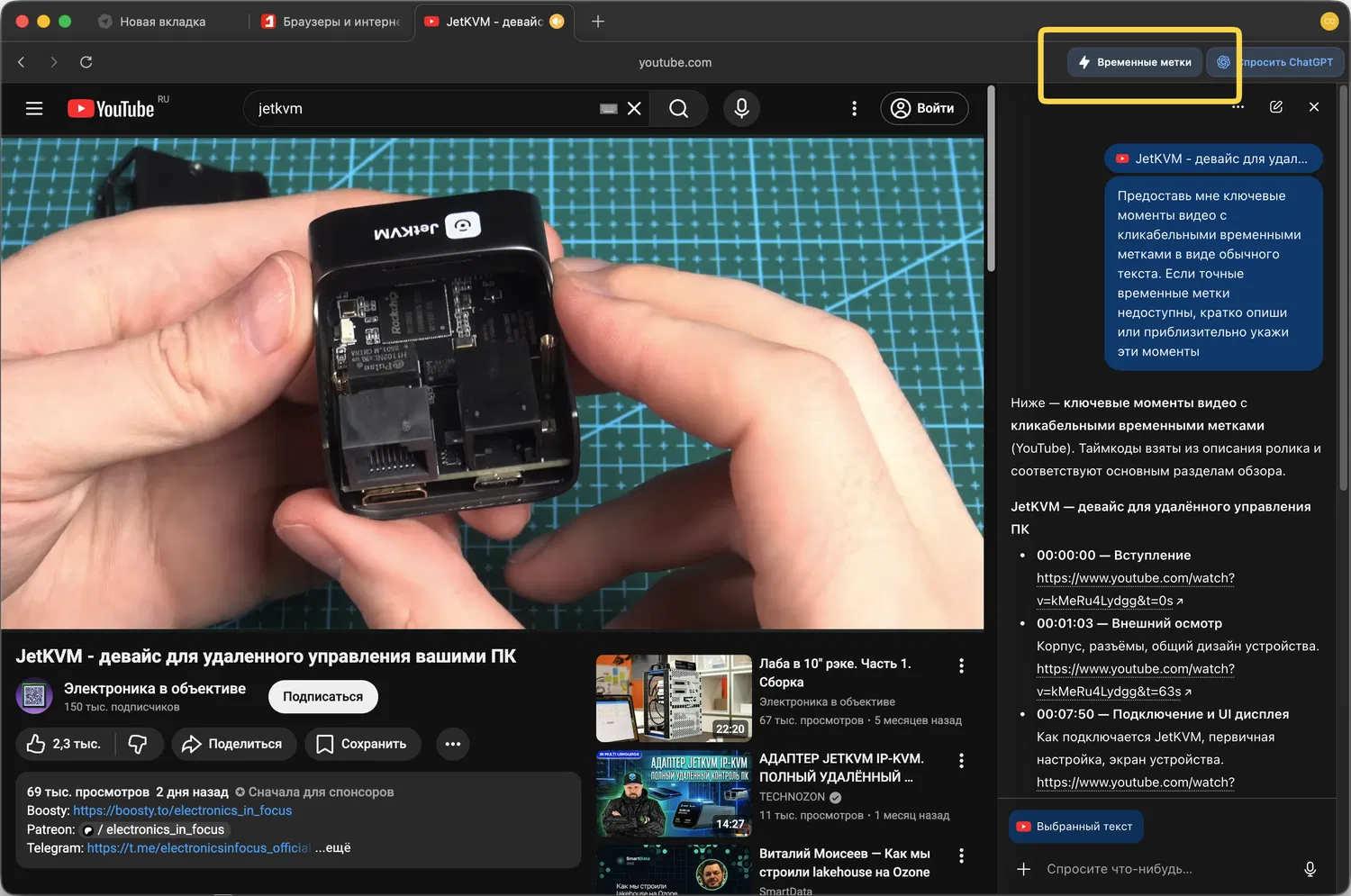
Task: Start dictation in the ChatGPT sidebar
Action: tap(1310, 869)
